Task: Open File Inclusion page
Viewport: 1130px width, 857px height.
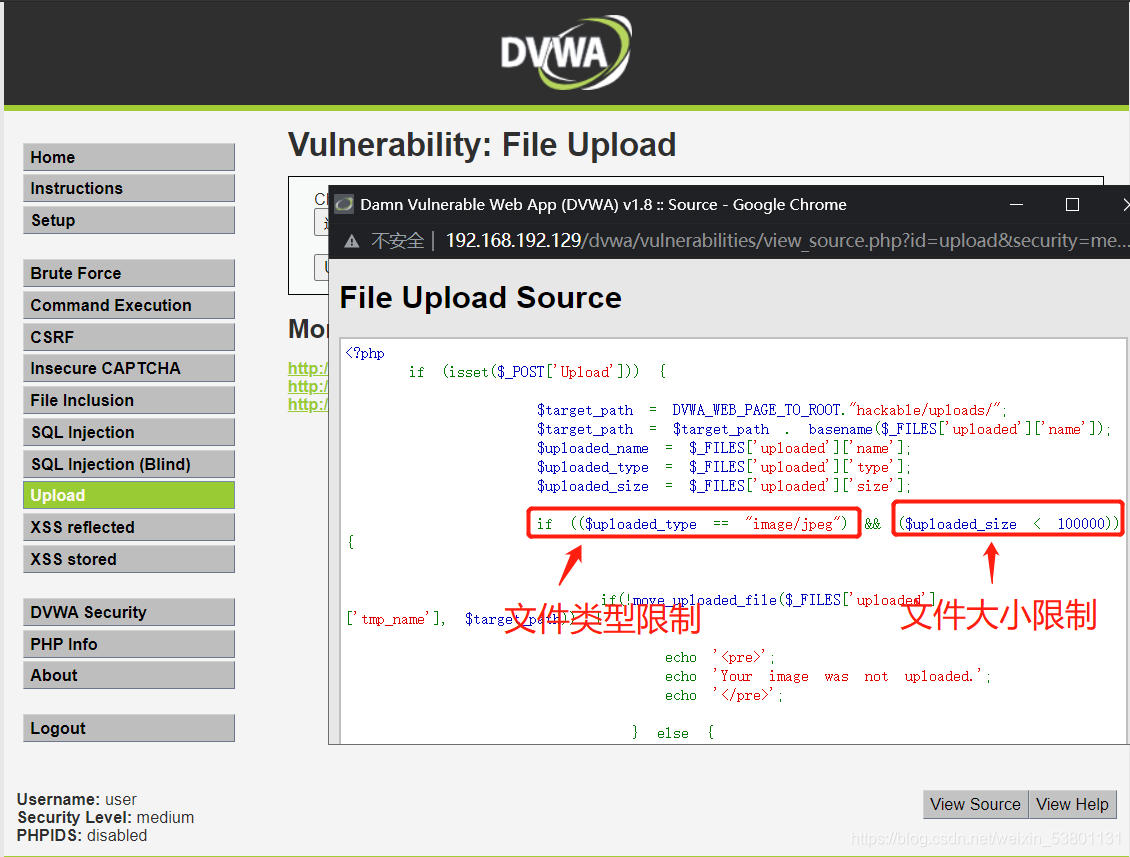Action: click(129, 400)
